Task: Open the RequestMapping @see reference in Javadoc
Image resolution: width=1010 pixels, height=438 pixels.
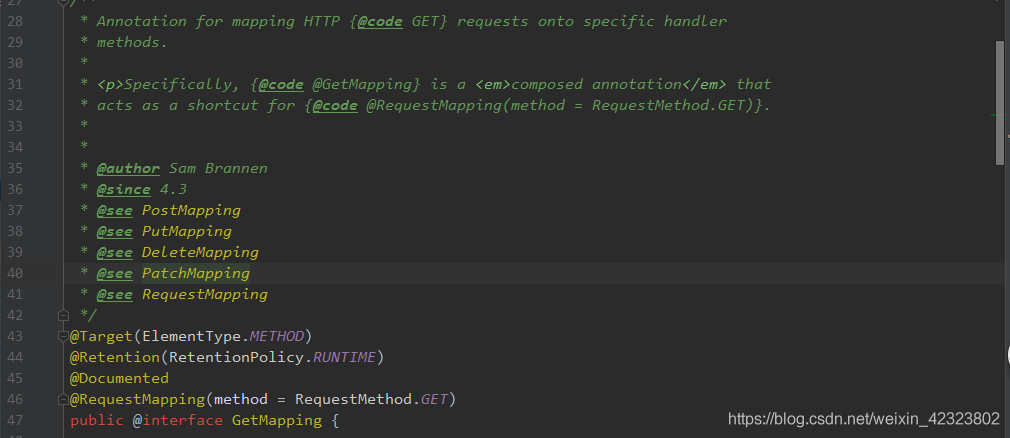Action: click(204, 295)
